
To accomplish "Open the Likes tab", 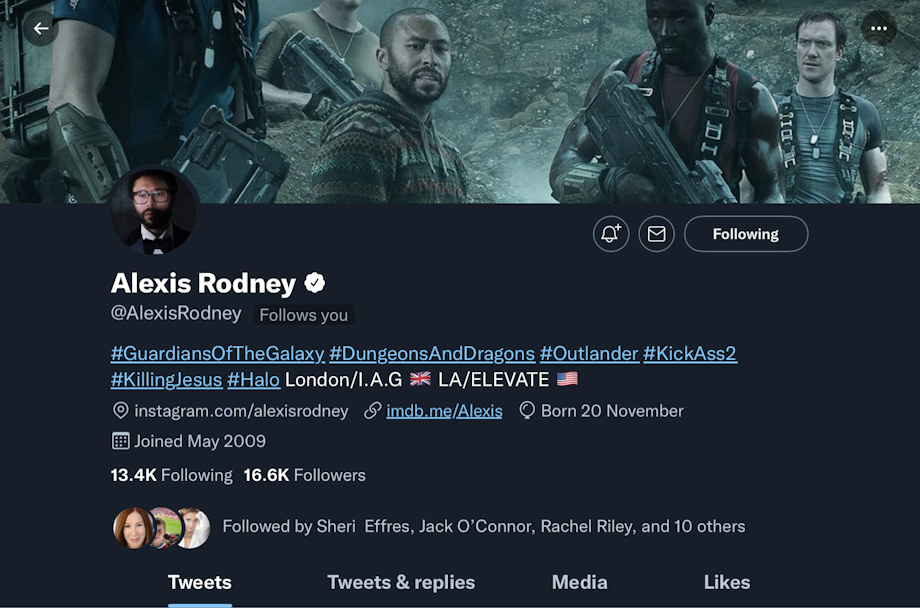I will tap(726, 582).
